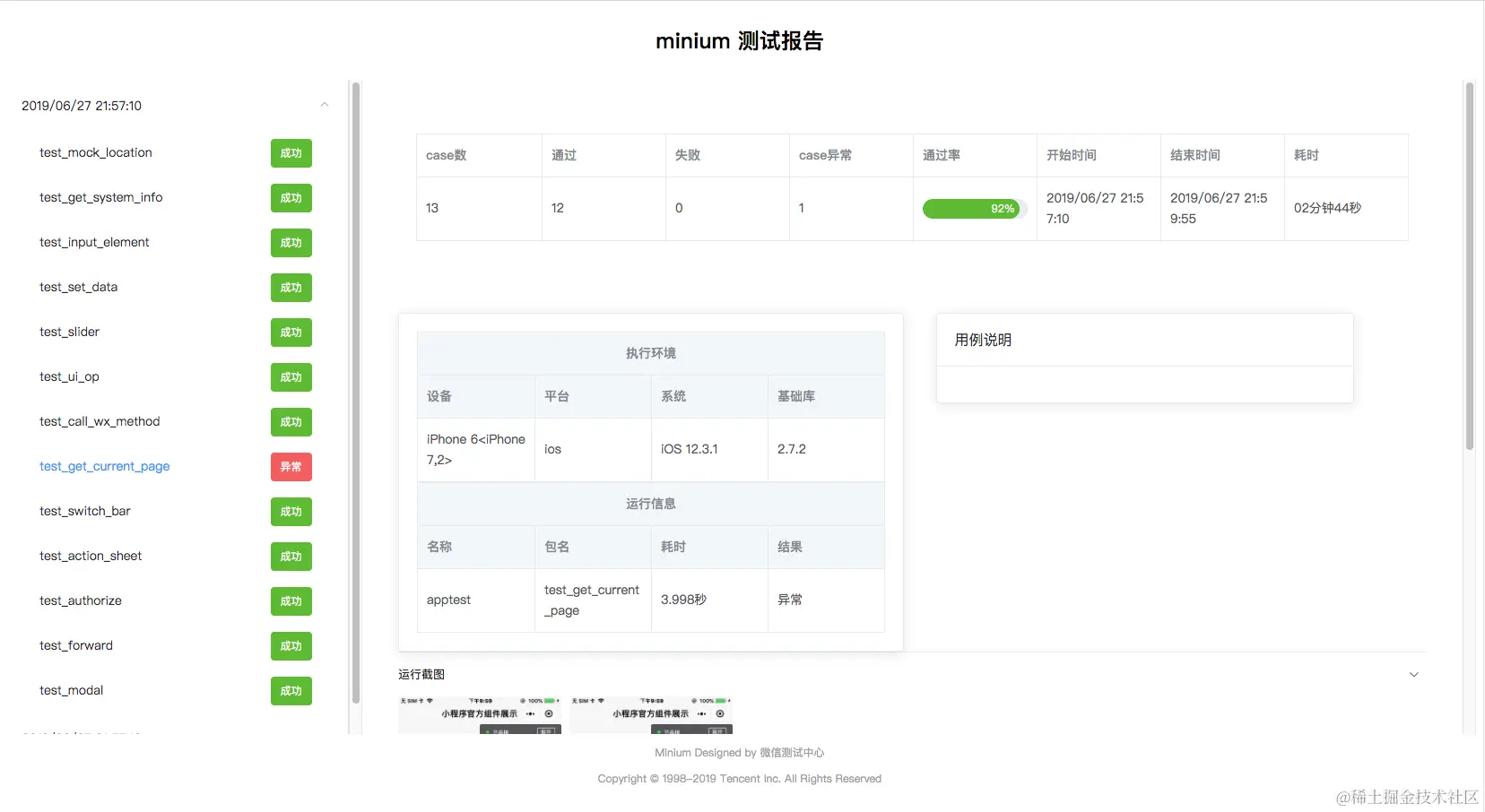Expand the 运行截图 section chevron

coord(1413,674)
